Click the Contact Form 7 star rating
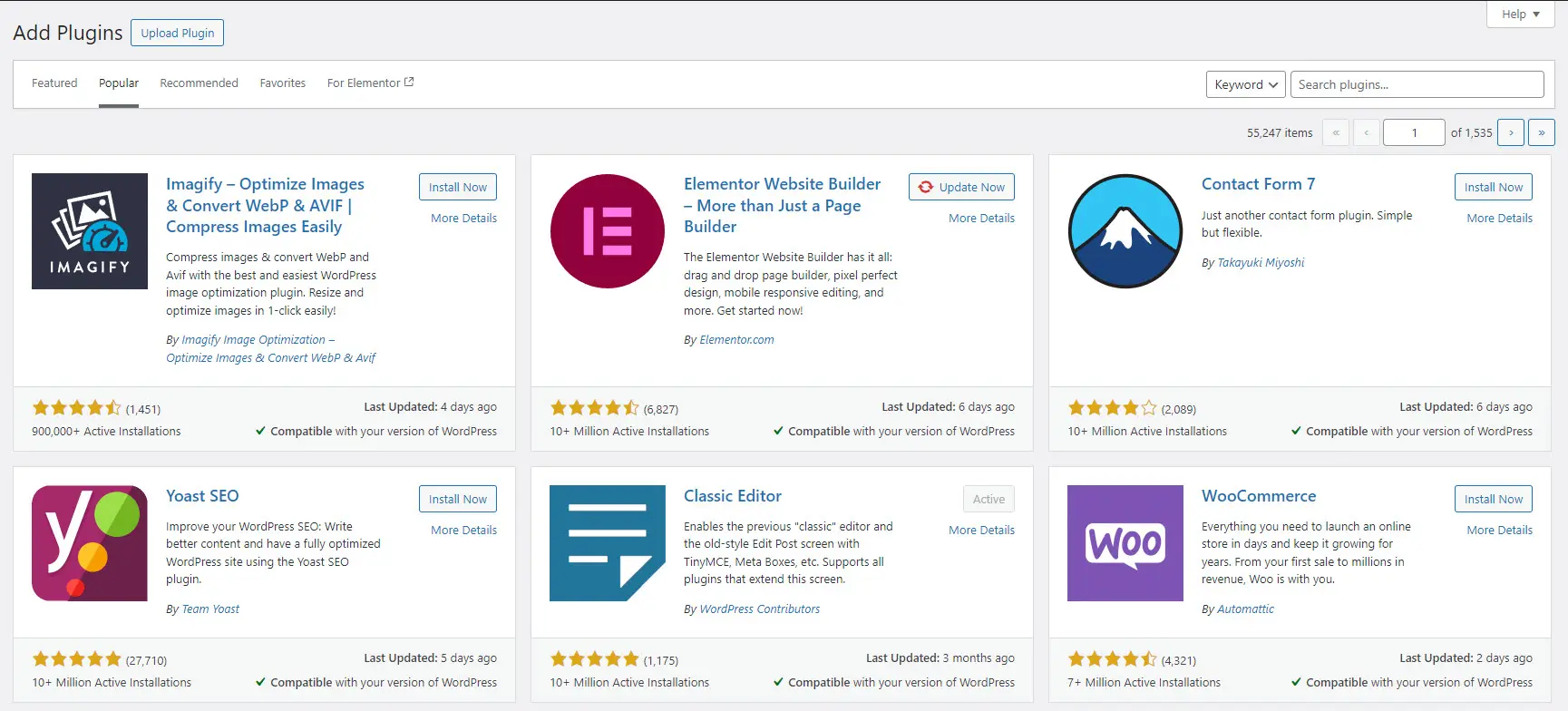Image resolution: width=1568 pixels, height=711 pixels. [1112, 408]
